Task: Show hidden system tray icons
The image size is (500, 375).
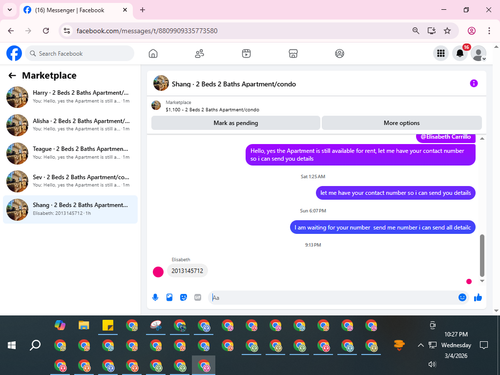Action: 421,345
